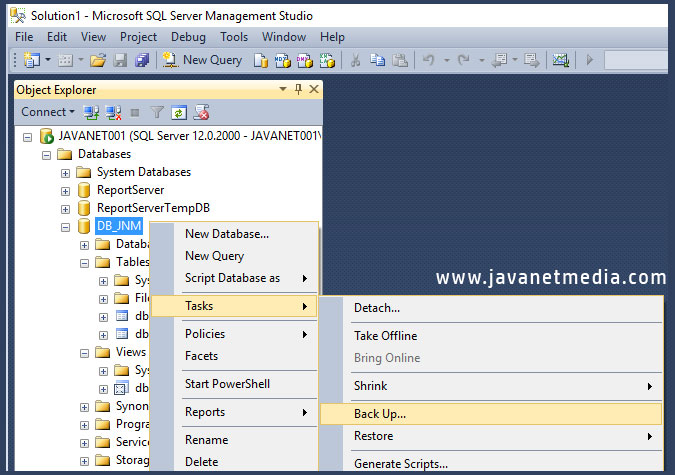This screenshot has width=675, height=475.
Task: Click Database Engine Query icon
Action: [260, 60]
